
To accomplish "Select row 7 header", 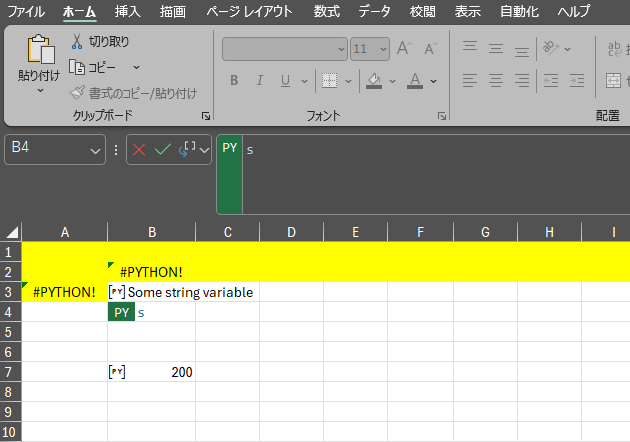I will [8, 372].
